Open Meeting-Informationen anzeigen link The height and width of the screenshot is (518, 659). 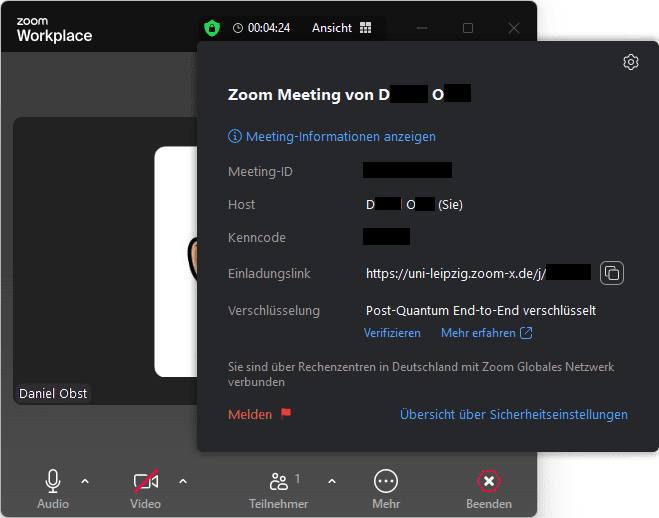point(340,137)
